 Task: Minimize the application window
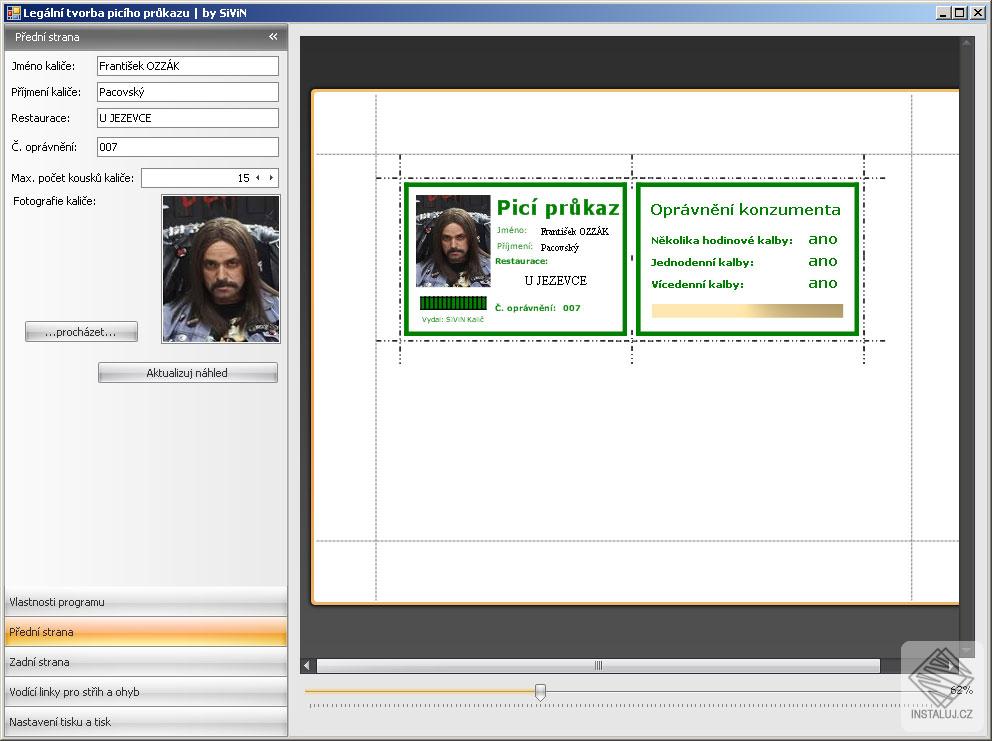coord(943,12)
